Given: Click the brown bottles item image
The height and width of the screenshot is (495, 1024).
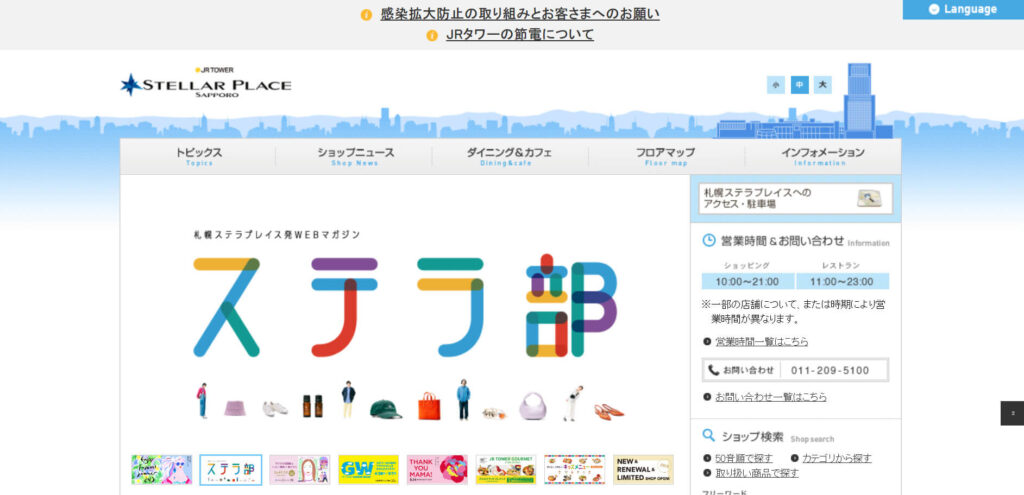Looking at the screenshot, I should [313, 406].
